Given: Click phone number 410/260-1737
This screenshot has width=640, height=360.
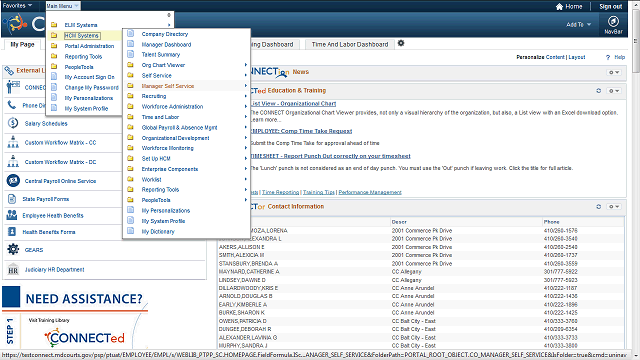Looking at the screenshot, I should (x=560, y=255).
